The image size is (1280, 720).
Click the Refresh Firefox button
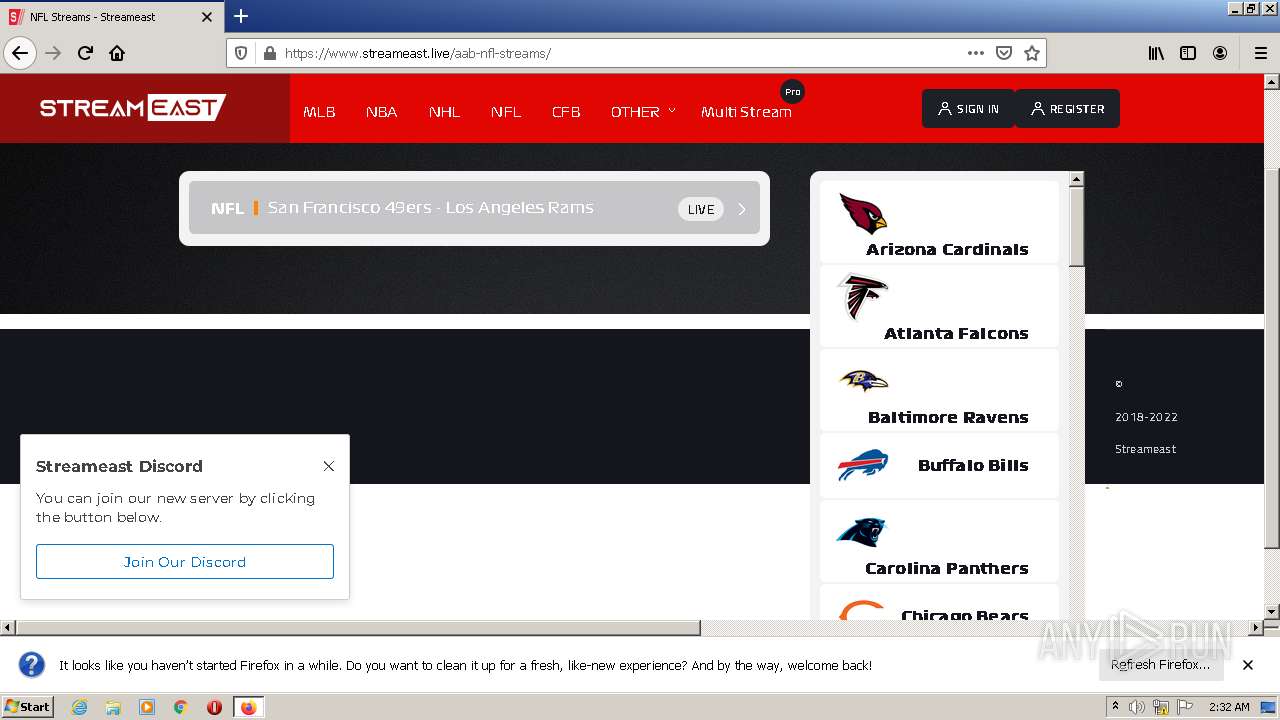[x=1161, y=665]
